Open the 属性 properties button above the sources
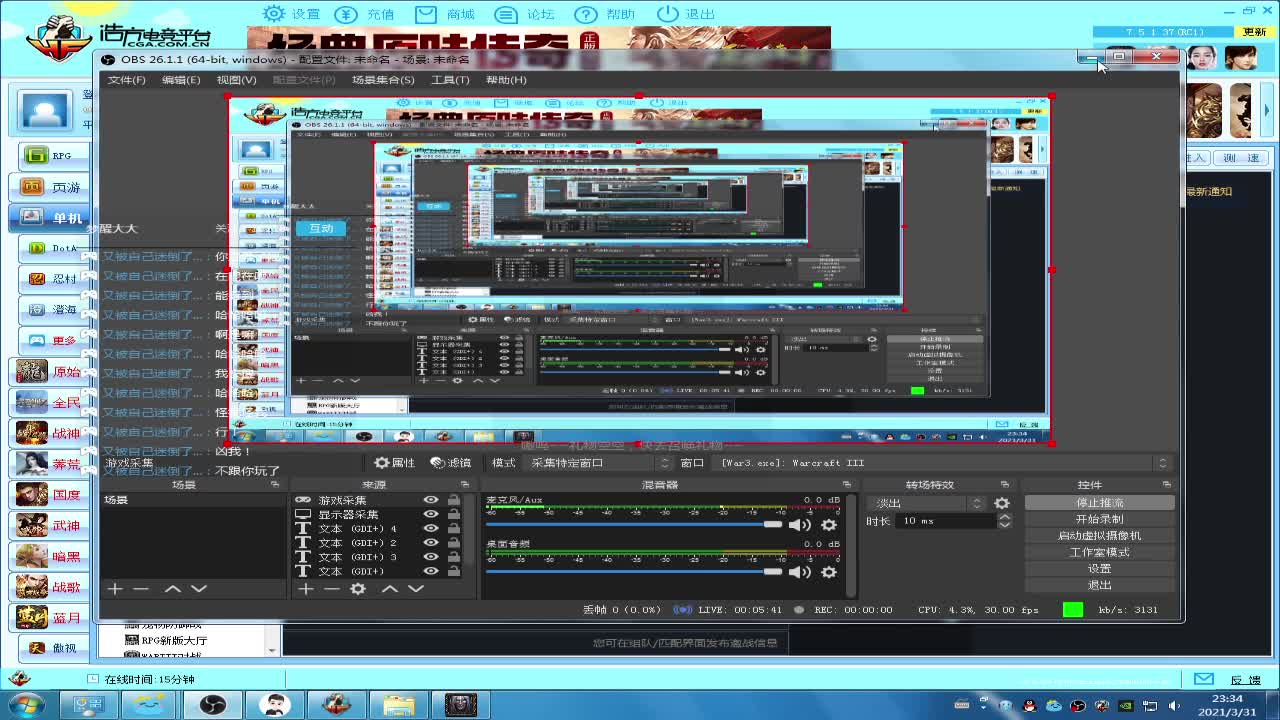 pos(395,463)
